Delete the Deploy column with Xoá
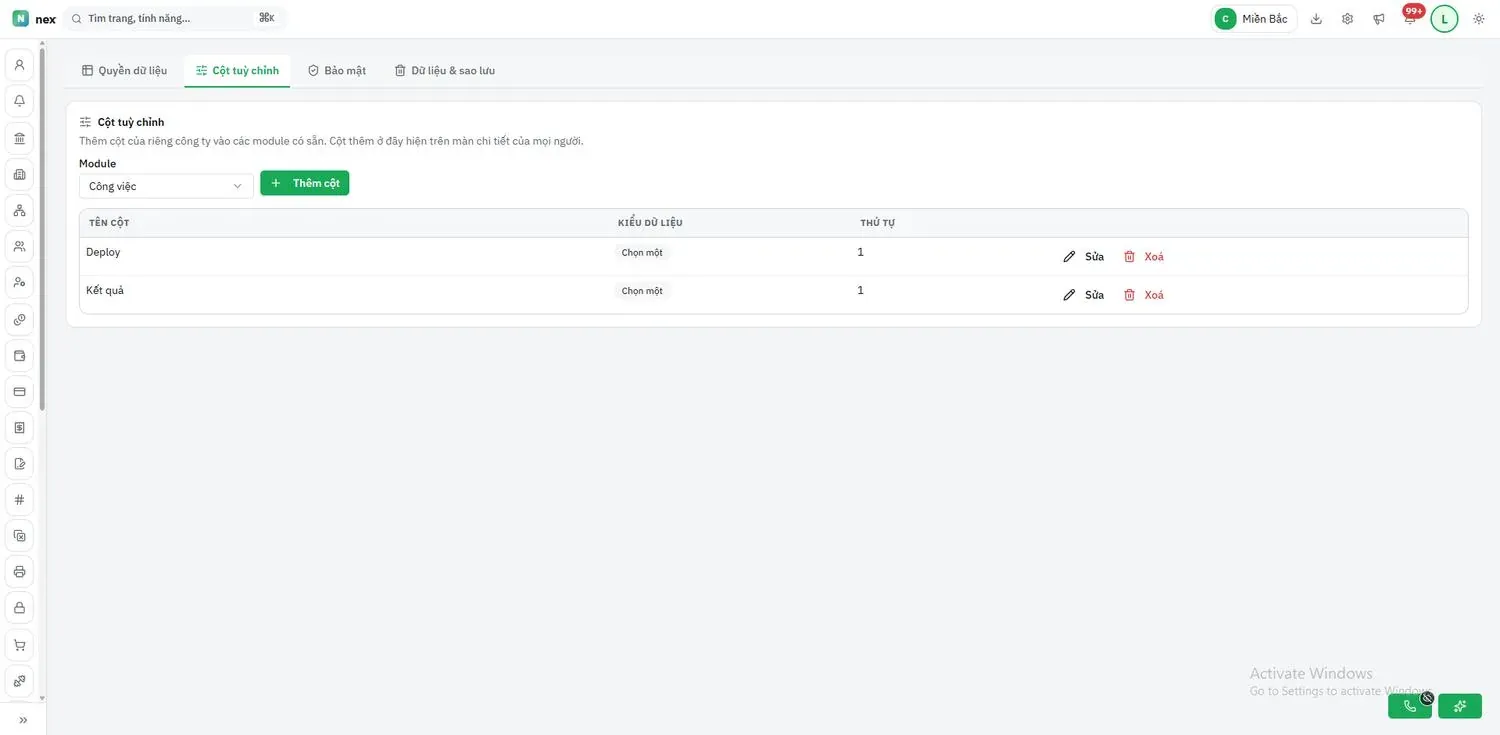 pyautogui.click(x=1144, y=257)
